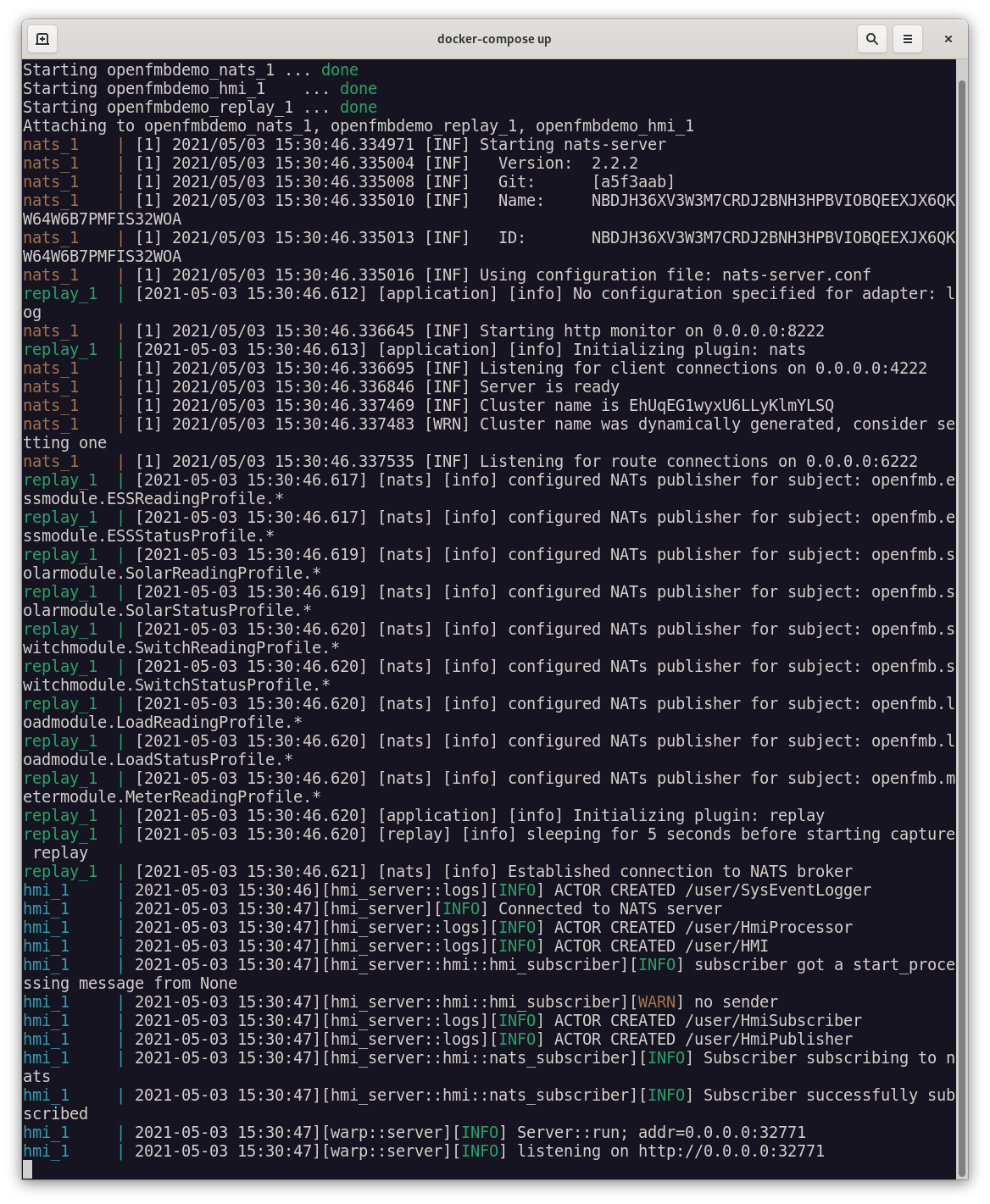This screenshot has width=990, height=1204.
Task: Click the '/user/SysEventLogger' actor path
Action: (x=778, y=891)
